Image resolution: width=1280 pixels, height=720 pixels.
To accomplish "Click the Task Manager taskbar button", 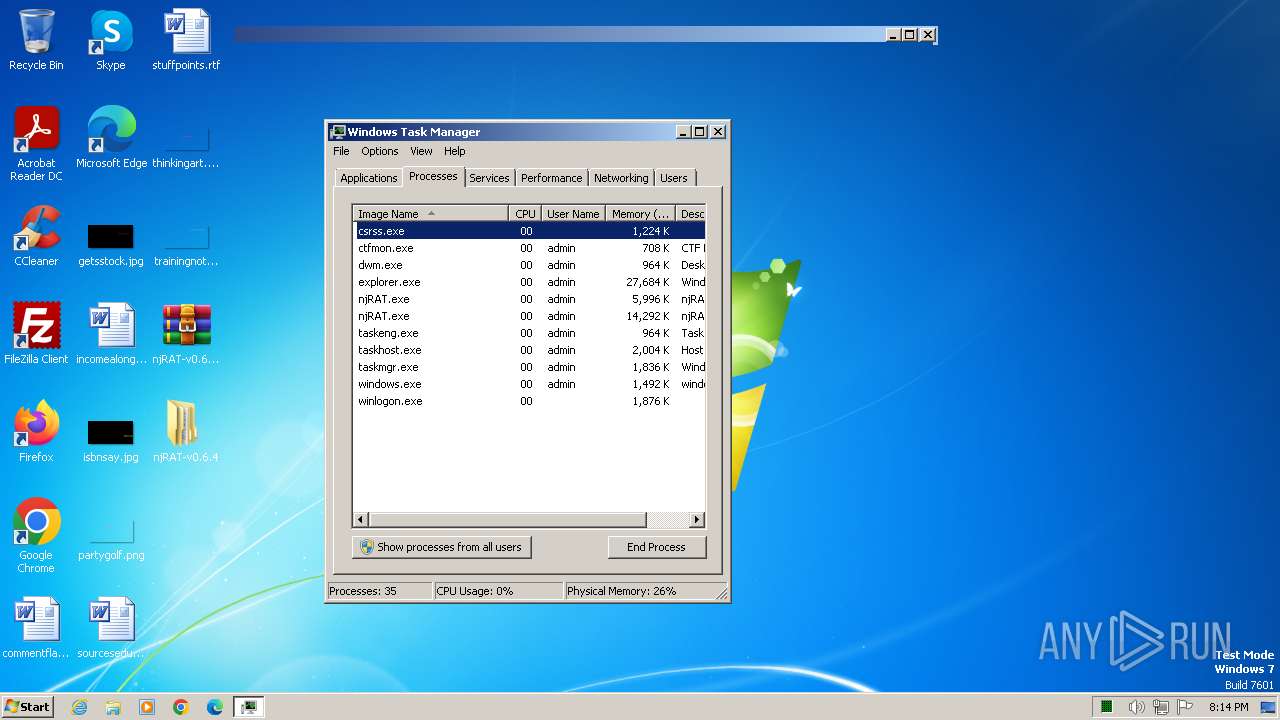I will (x=249, y=707).
